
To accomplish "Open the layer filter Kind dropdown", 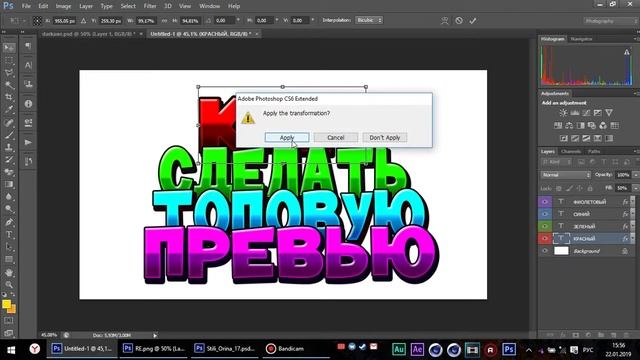I will click(556, 162).
